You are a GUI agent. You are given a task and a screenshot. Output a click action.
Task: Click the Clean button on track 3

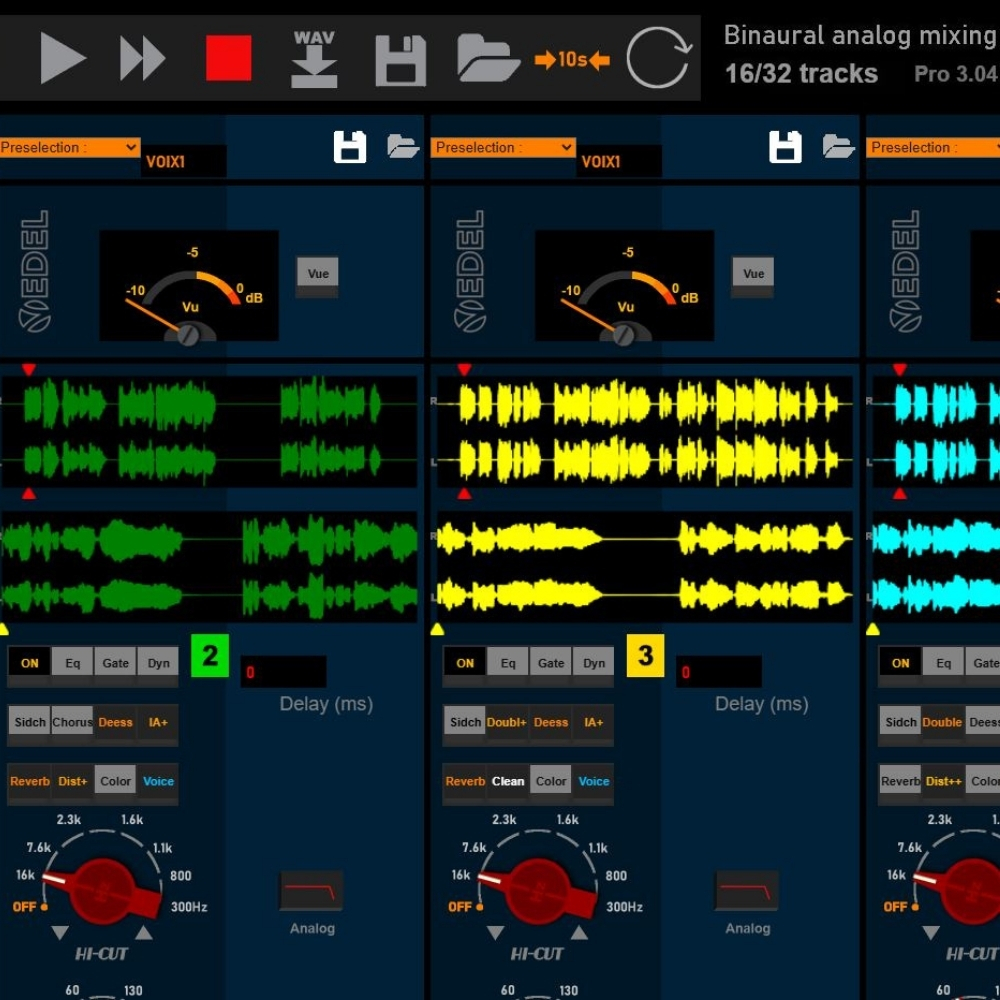(x=508, y=782)
